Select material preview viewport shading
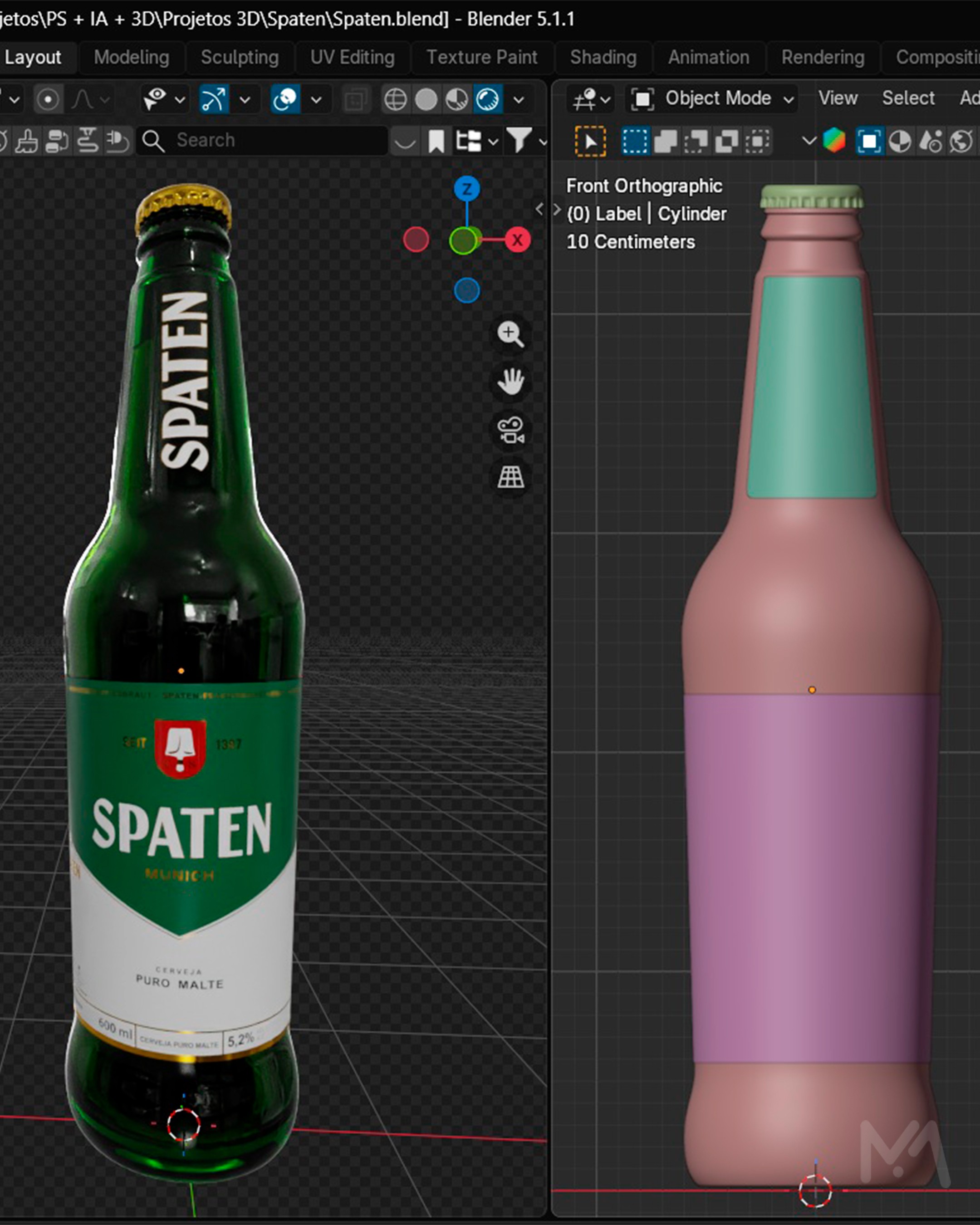The image size is (980, 1225). [457, 100]
